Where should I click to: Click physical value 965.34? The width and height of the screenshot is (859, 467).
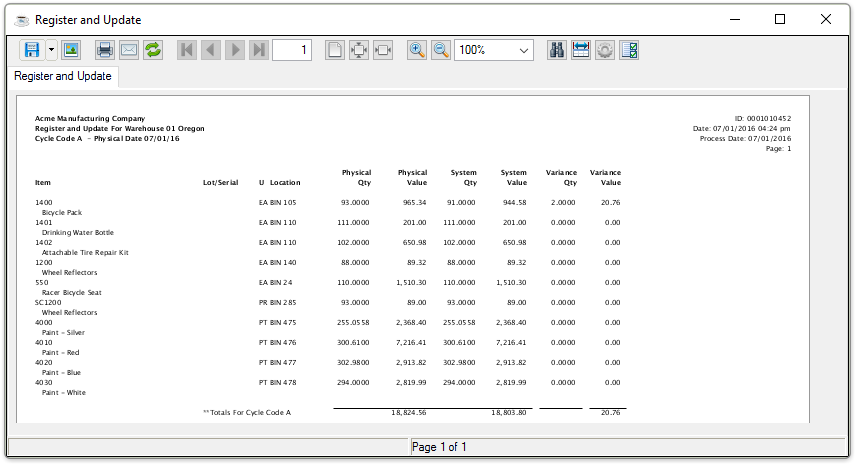coord(415,202)
